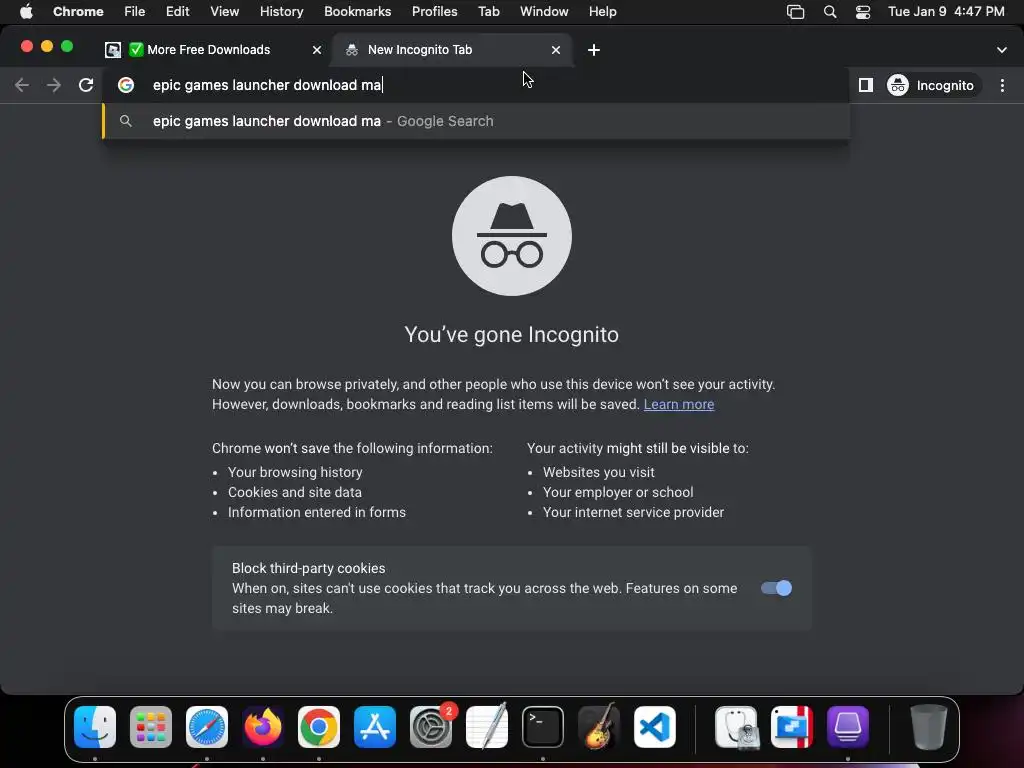The image size is (1024, 768).
Task: Select the Google Search suggestion
Action: pyautogui.click(x=476, y=121)
